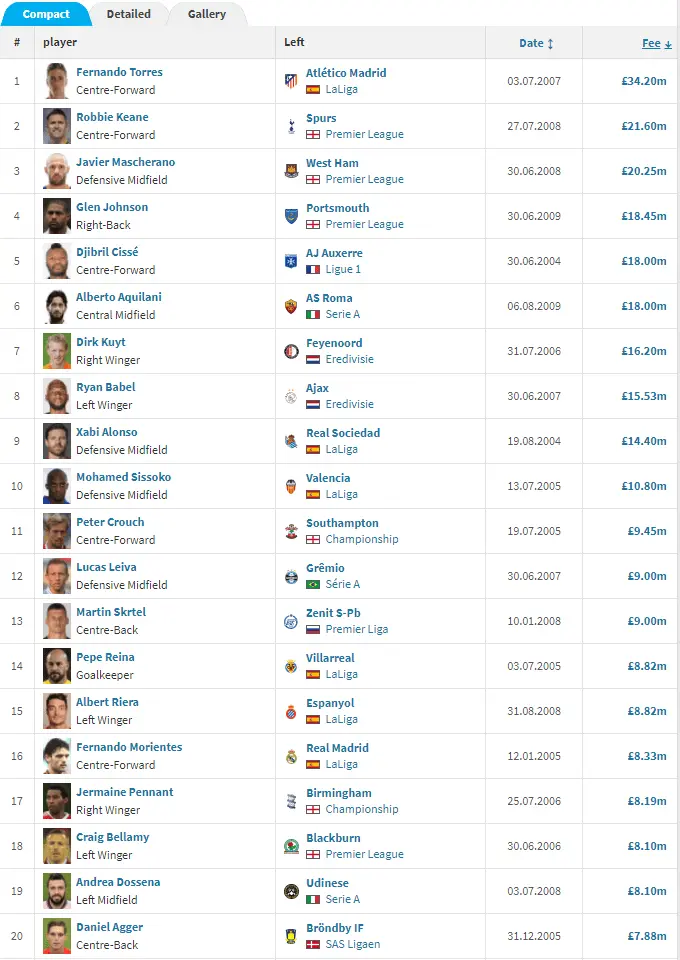Switch to the Detailed tab
Screen dimensions: 680x960
128,14
